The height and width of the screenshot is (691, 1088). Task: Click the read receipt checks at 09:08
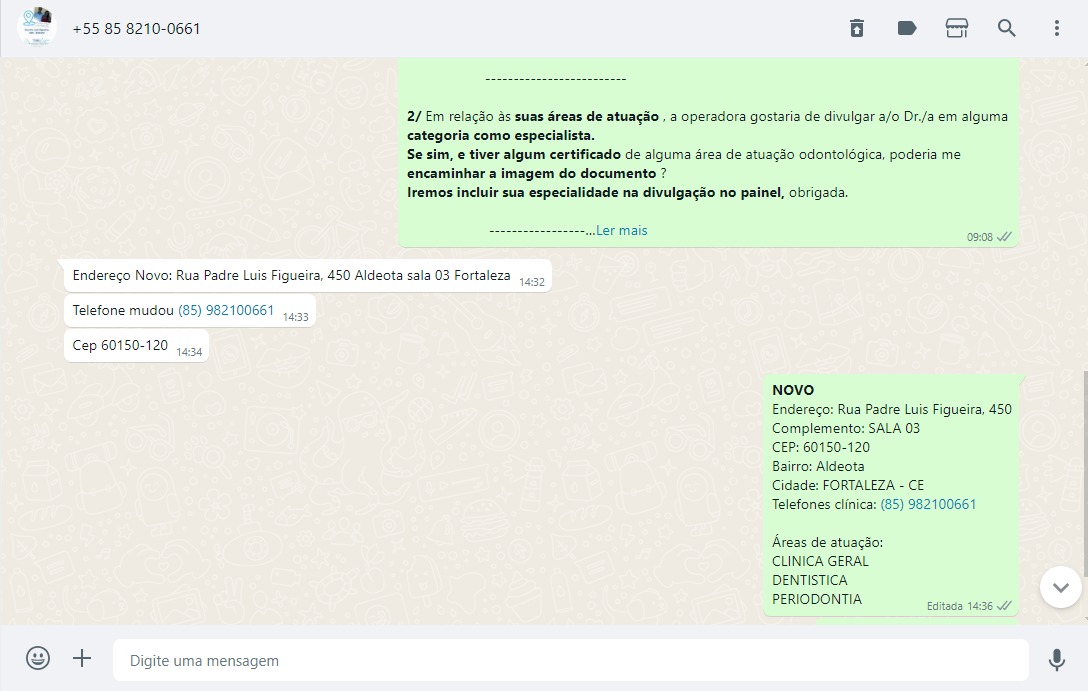pos(1004,237)
